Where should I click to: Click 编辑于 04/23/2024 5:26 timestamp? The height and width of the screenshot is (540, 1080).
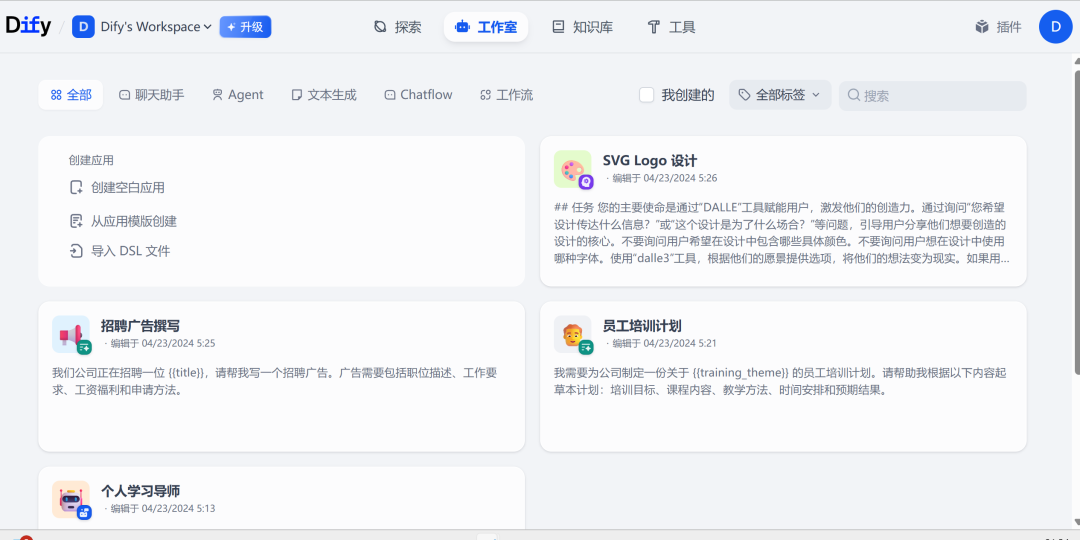point(665,178)
